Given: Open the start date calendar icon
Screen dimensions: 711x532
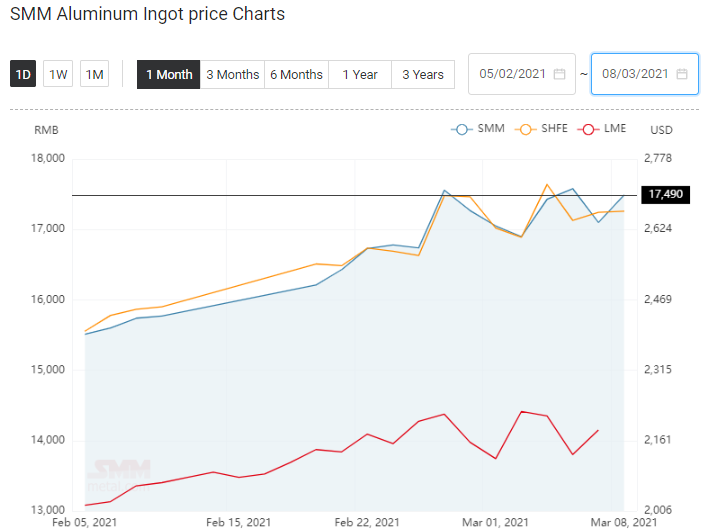Looking at the screenshot, I should pos(560,74).
